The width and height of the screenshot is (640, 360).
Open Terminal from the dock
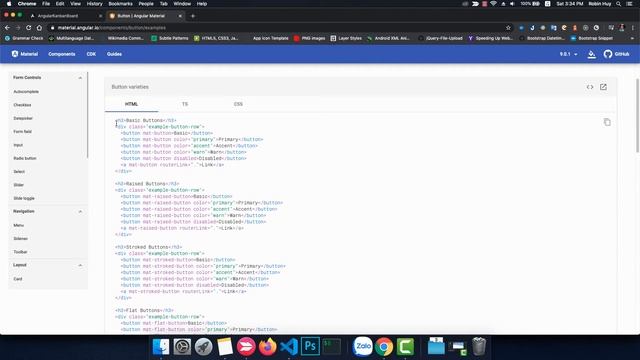coord(331,347)
